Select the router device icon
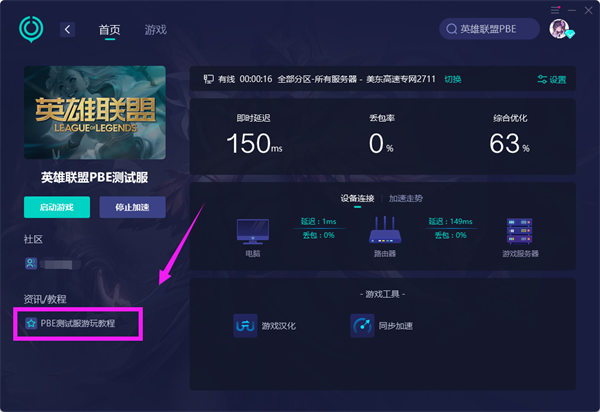 point(385,230)
